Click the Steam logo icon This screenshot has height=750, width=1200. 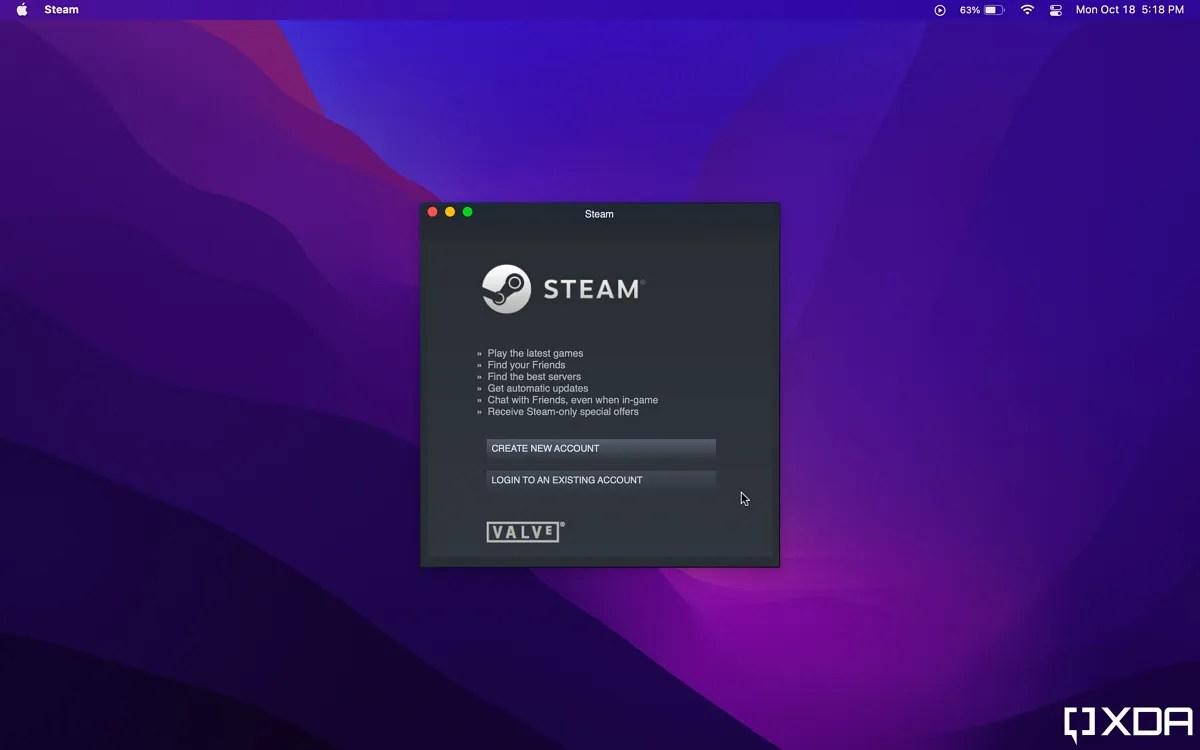tap(506, 289)
